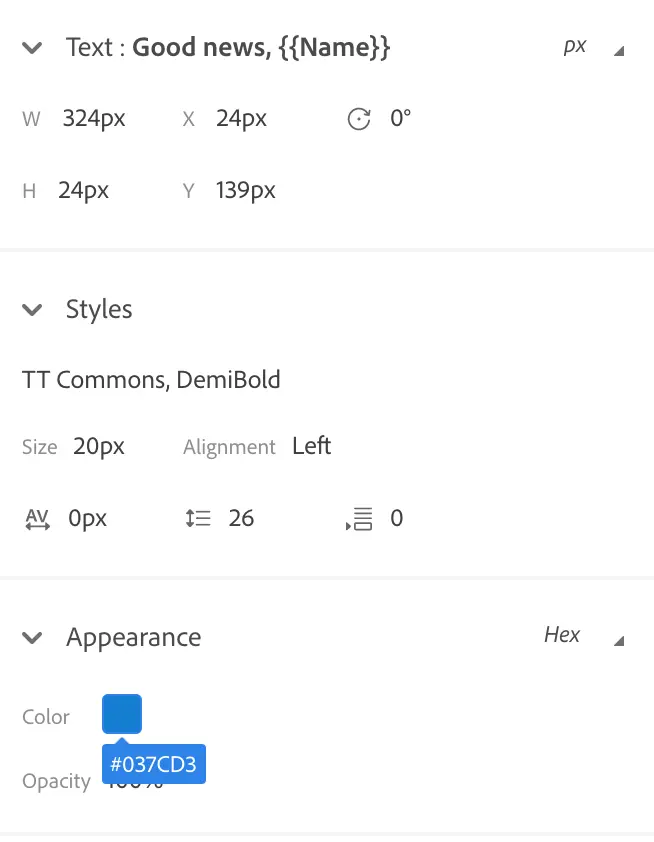Collapse the Appearance section
The image size is (654, 842).
pyautogui.click(x=31, y=637)
